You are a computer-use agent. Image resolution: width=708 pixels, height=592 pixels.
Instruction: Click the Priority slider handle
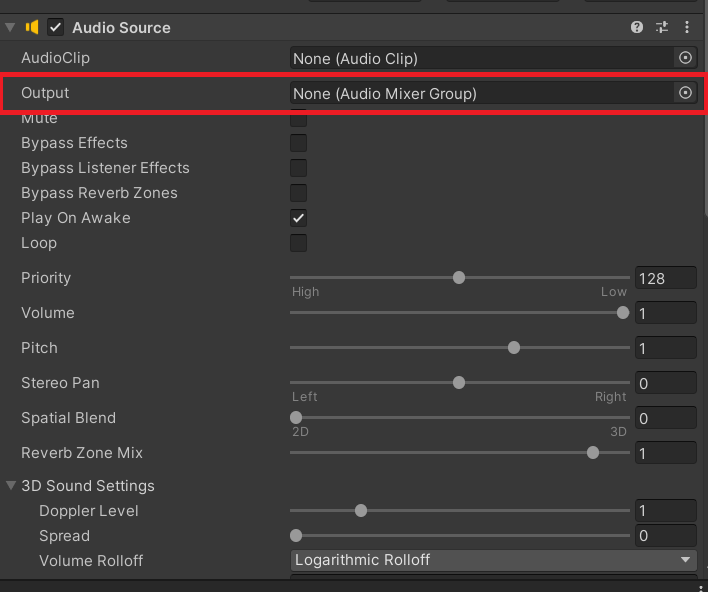(459, 278)
